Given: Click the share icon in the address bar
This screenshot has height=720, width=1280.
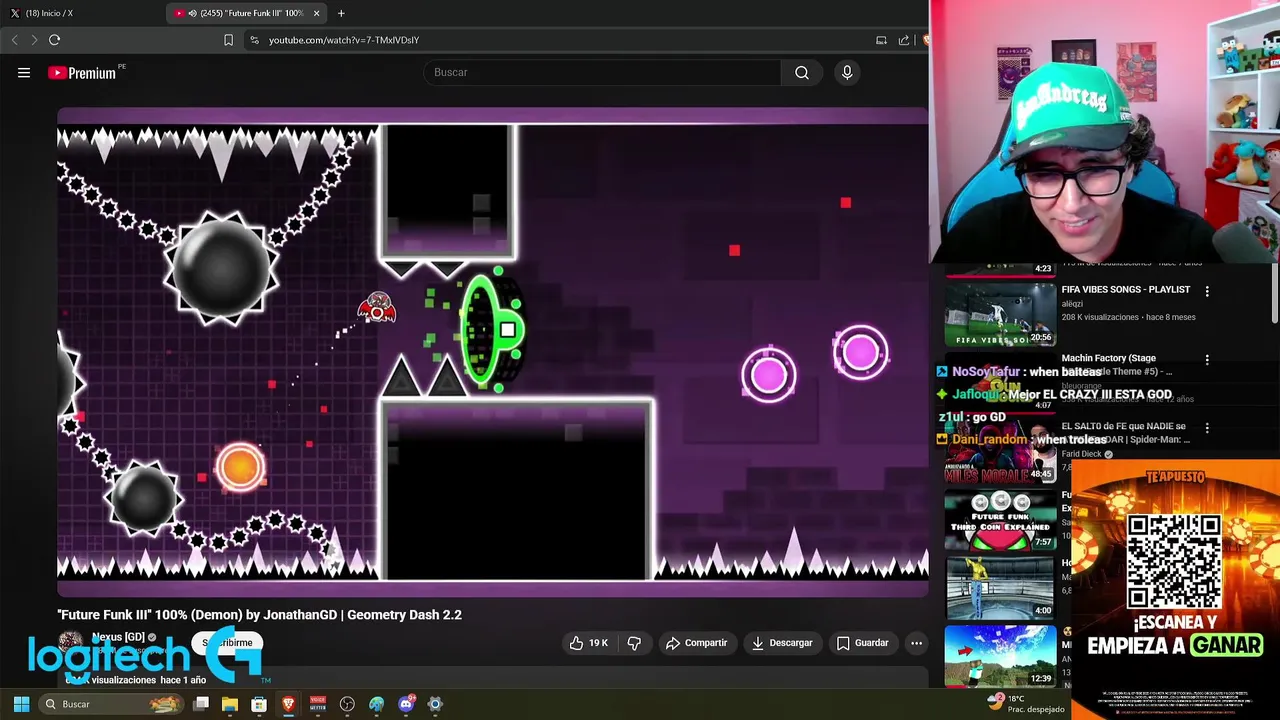Looking at the screenshot, I should tap(904, 40).
